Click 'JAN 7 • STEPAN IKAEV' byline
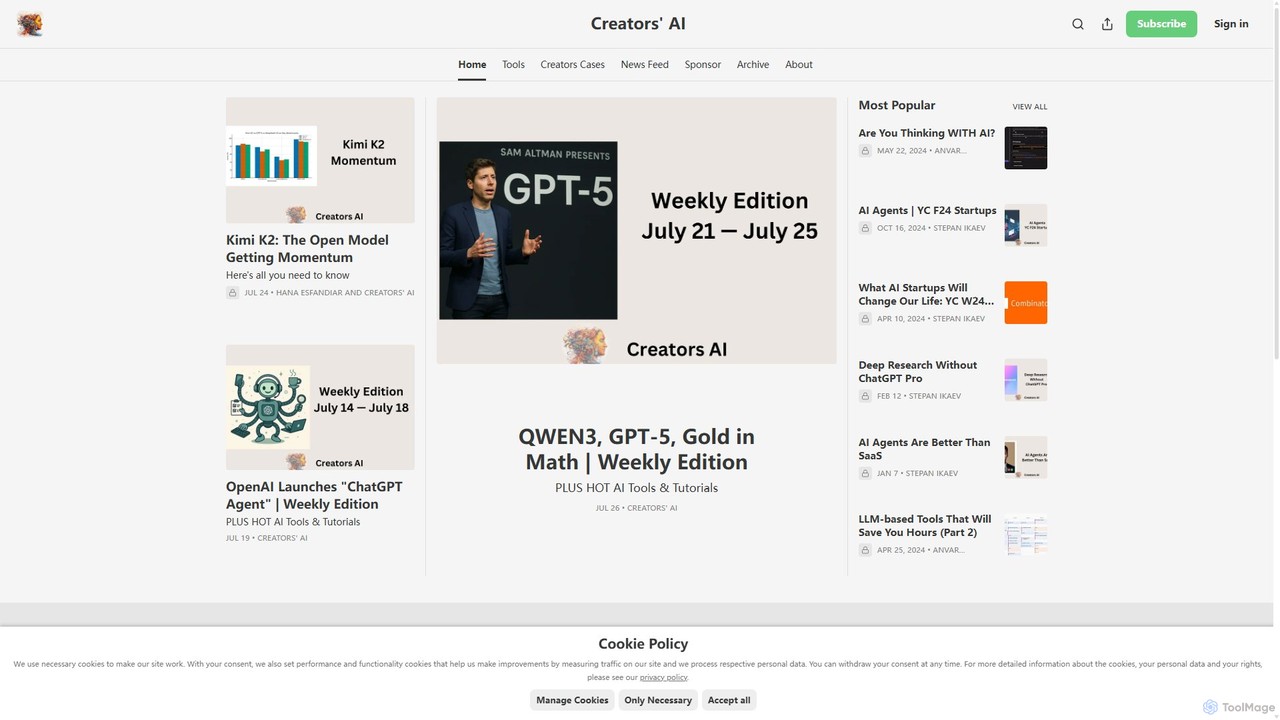 (x=918, y=473)
